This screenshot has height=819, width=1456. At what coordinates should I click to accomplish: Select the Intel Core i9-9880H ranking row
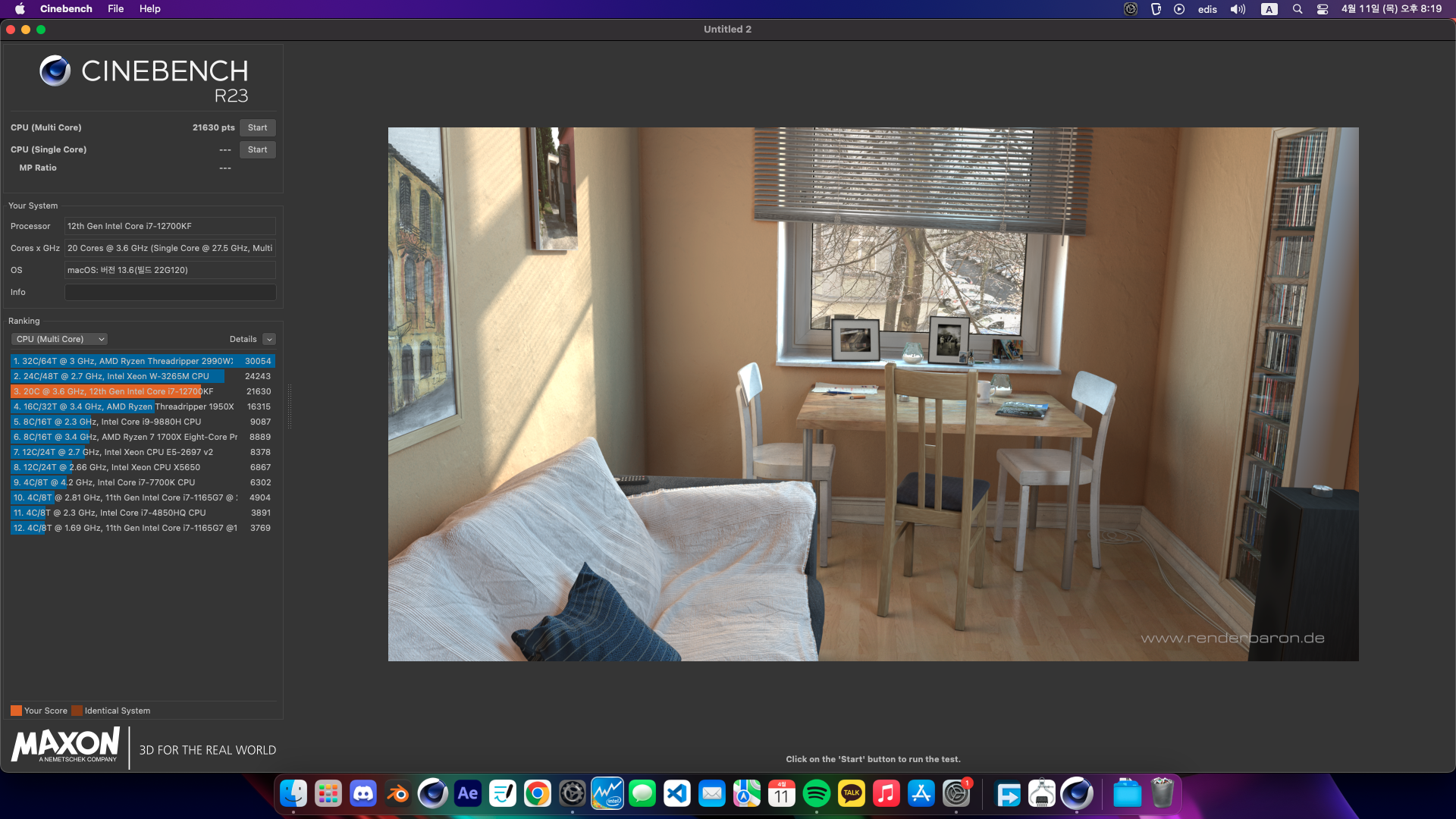point(143,422)
